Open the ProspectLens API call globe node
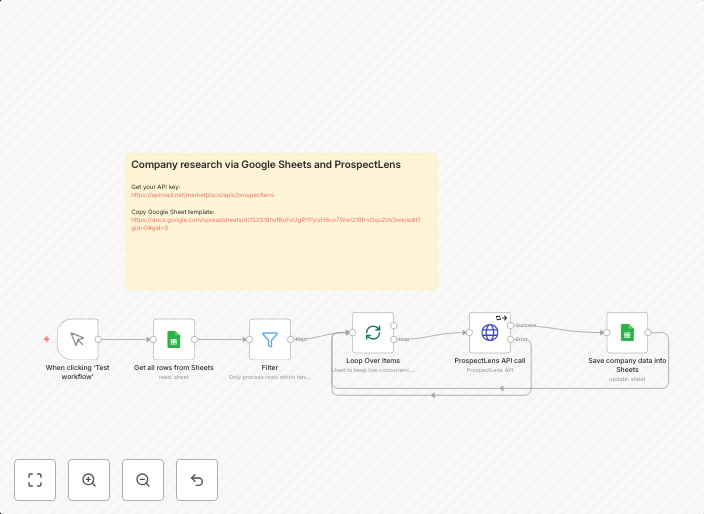 [490, 333]
